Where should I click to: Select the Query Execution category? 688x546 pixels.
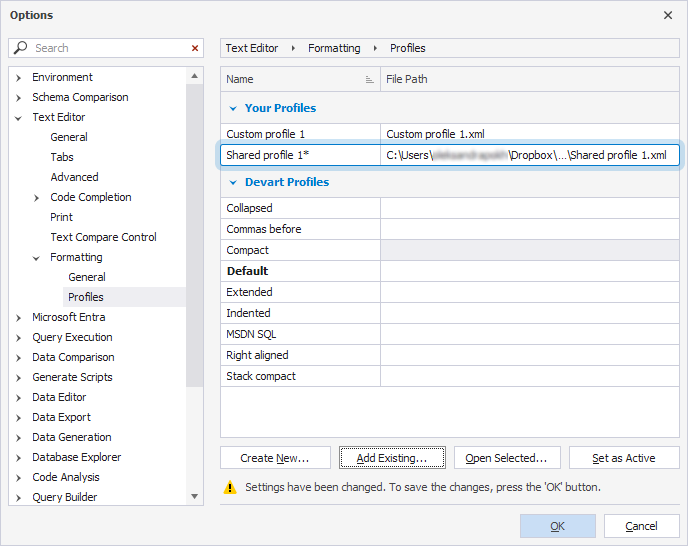tap(72, 337)
